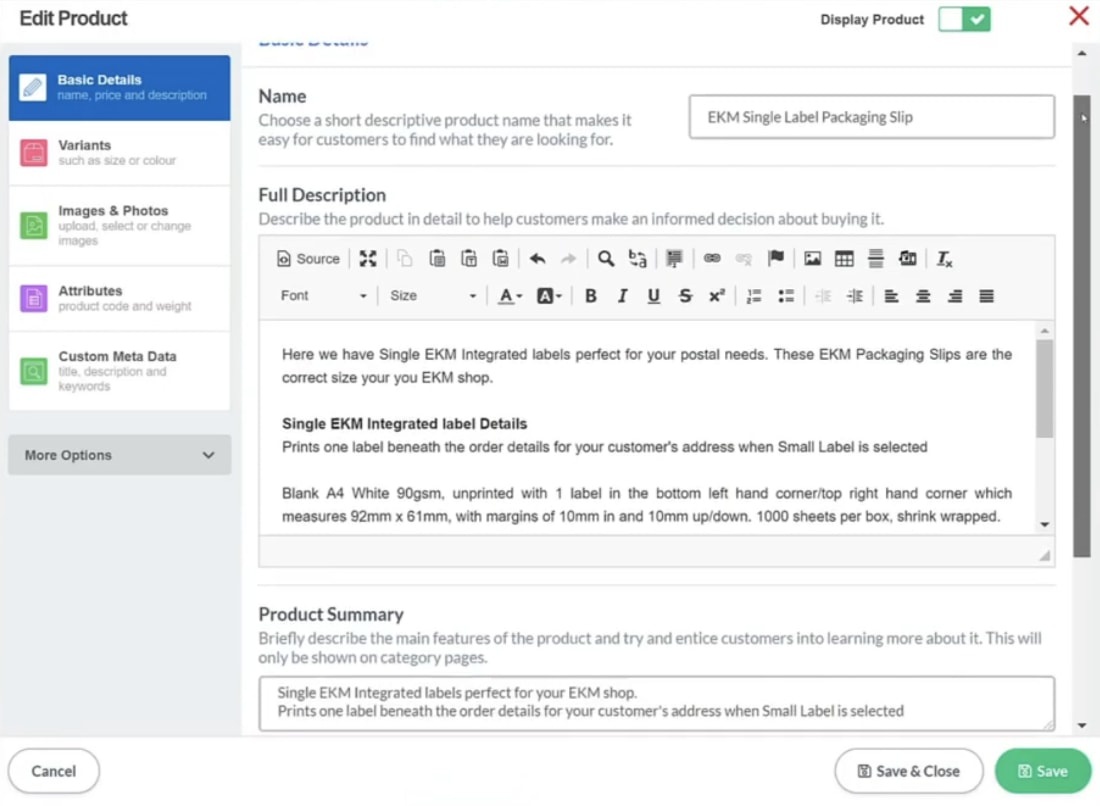Align text left
This screenshot has width=1100, height=806.
pyautogui.click(x=892, y=296)
